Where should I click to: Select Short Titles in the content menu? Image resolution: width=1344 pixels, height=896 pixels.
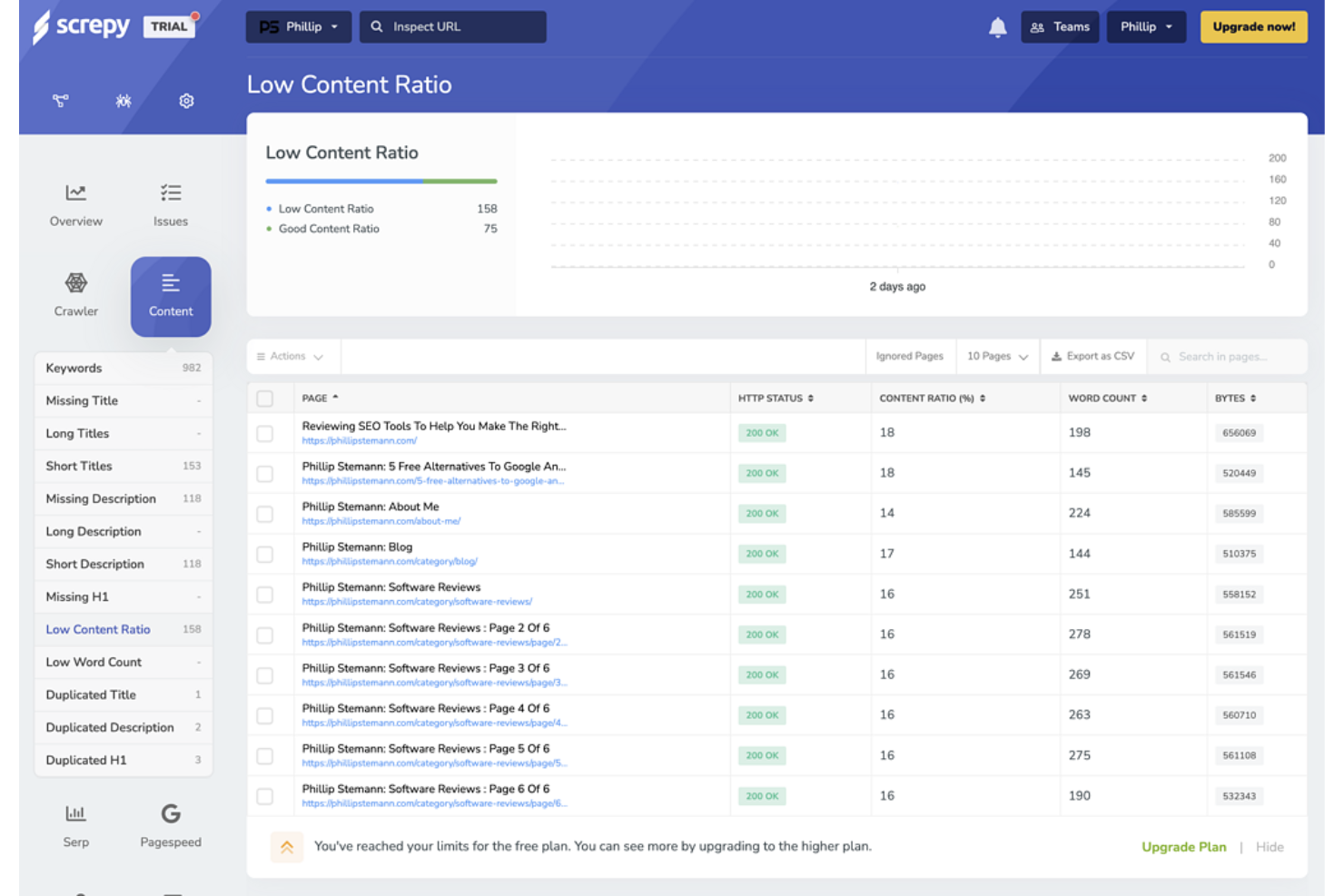124,466
